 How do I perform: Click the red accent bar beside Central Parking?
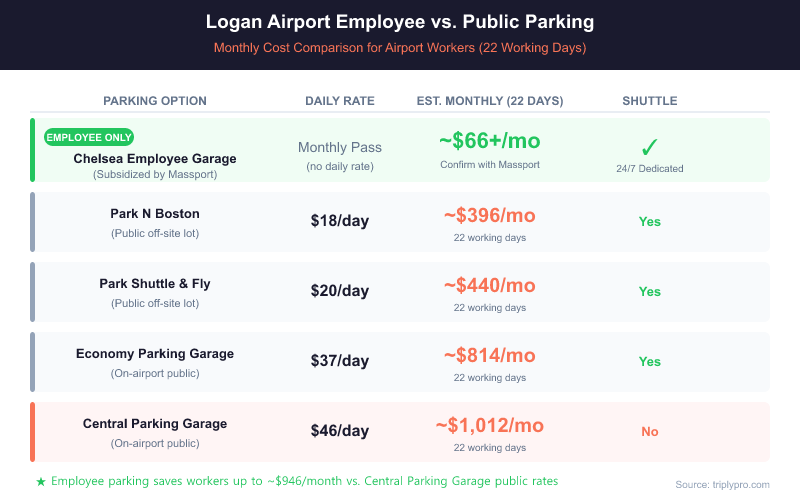(x=33, y=431)
